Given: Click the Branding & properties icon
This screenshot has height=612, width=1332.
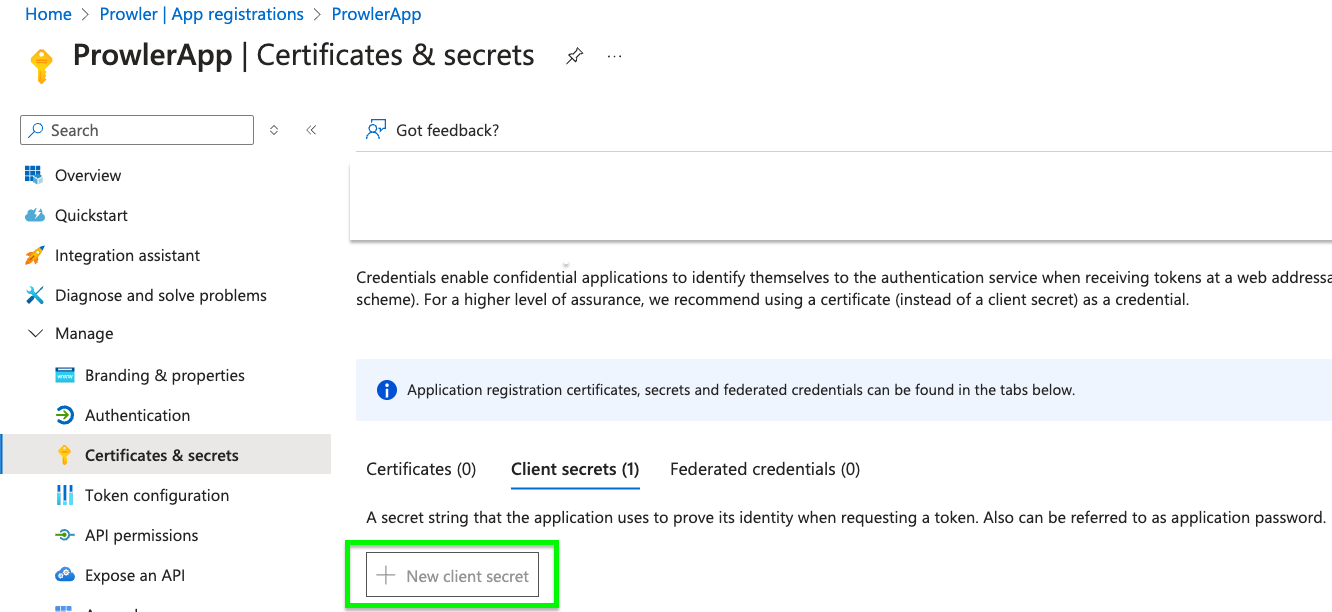Looking at the screenshot, I should (65, 375).
